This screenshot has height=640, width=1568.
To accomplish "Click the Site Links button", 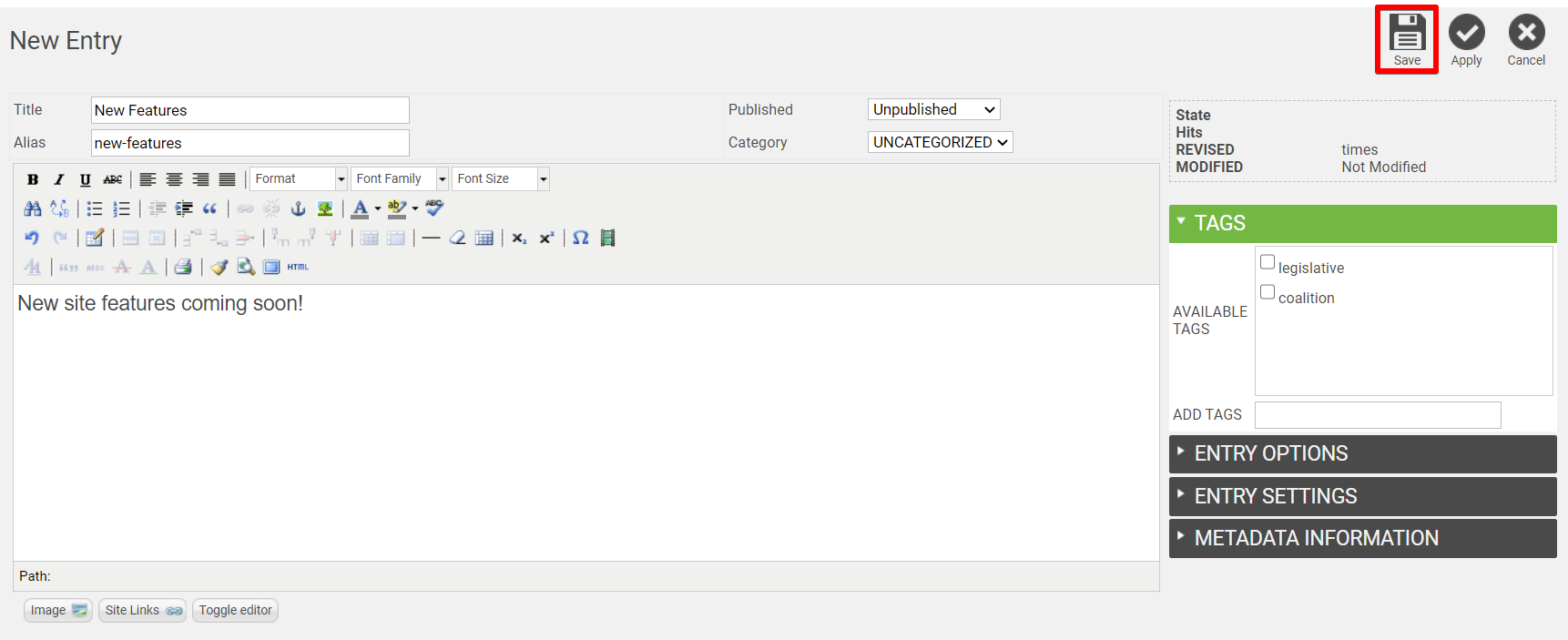I will tap(143, 610).
